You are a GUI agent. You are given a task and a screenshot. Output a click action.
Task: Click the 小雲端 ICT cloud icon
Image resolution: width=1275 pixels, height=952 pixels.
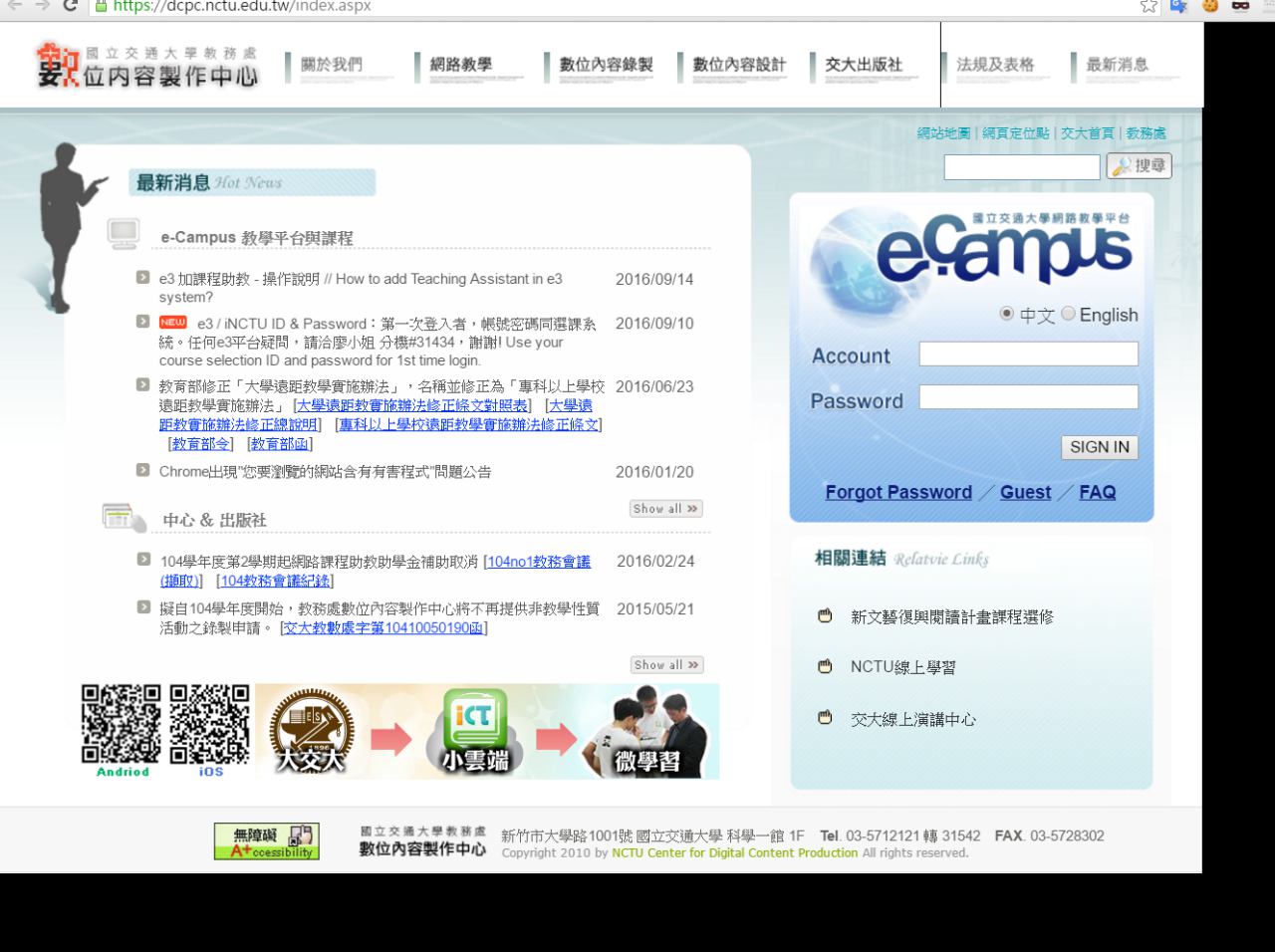coord(475,731)
